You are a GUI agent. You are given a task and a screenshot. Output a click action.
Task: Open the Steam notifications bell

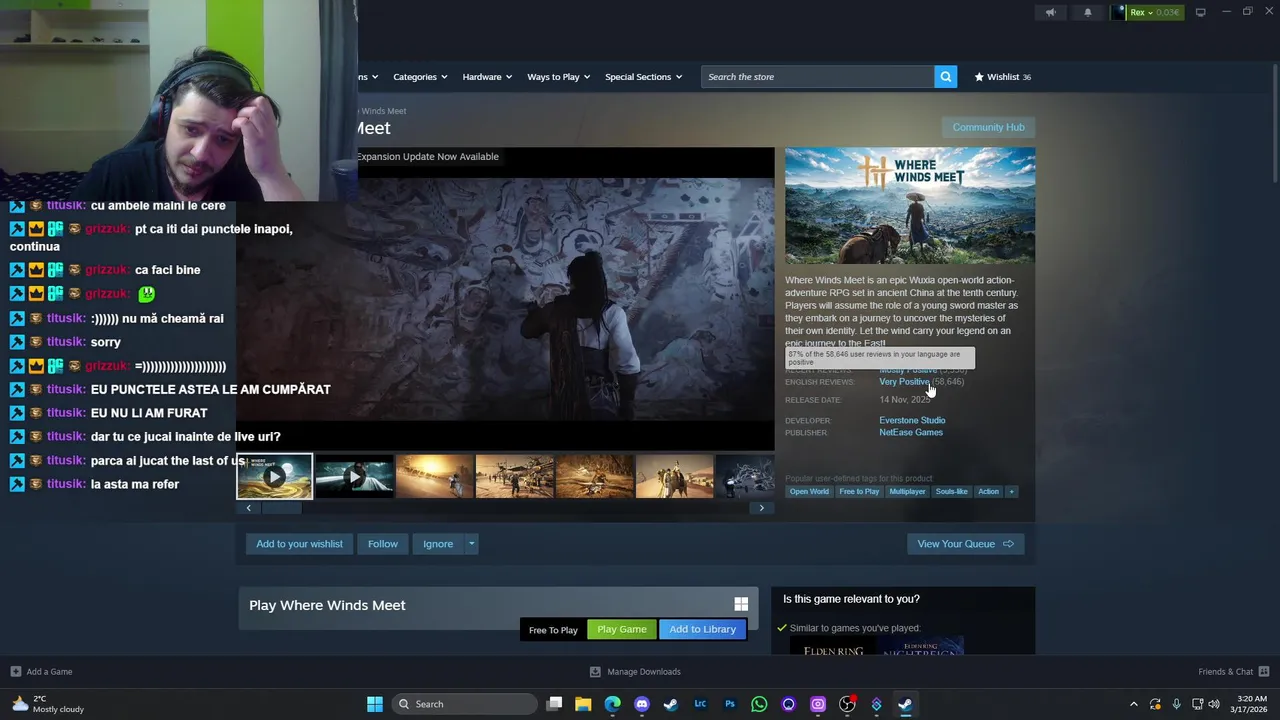1088,13
